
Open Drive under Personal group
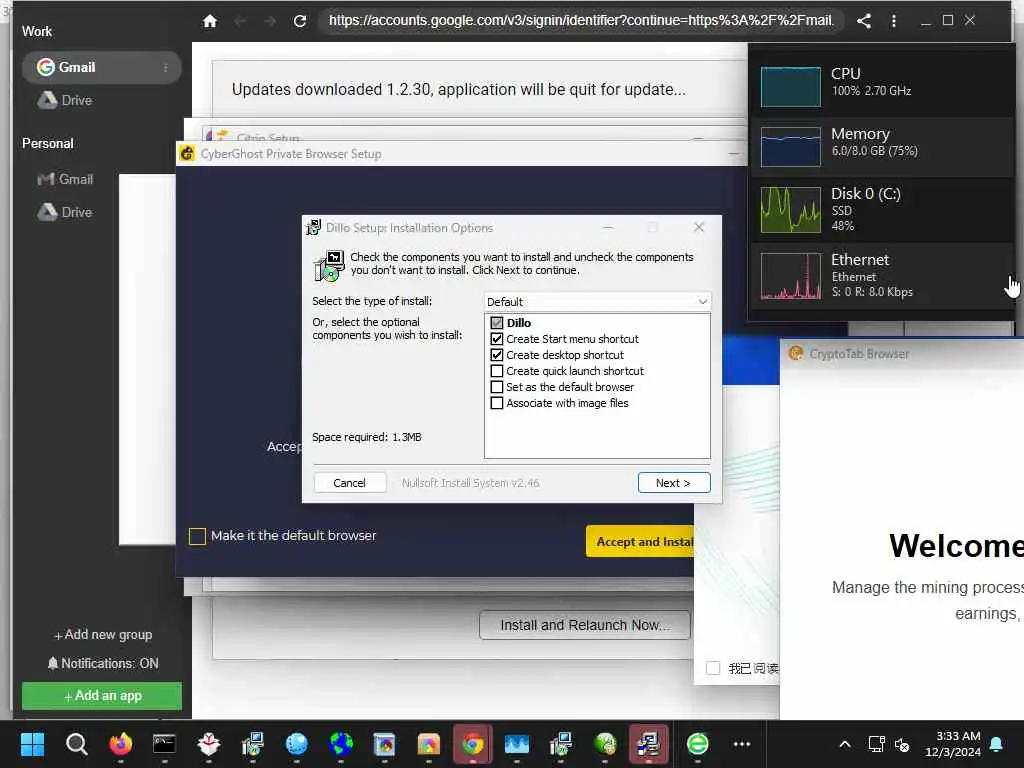click(65, 212)
